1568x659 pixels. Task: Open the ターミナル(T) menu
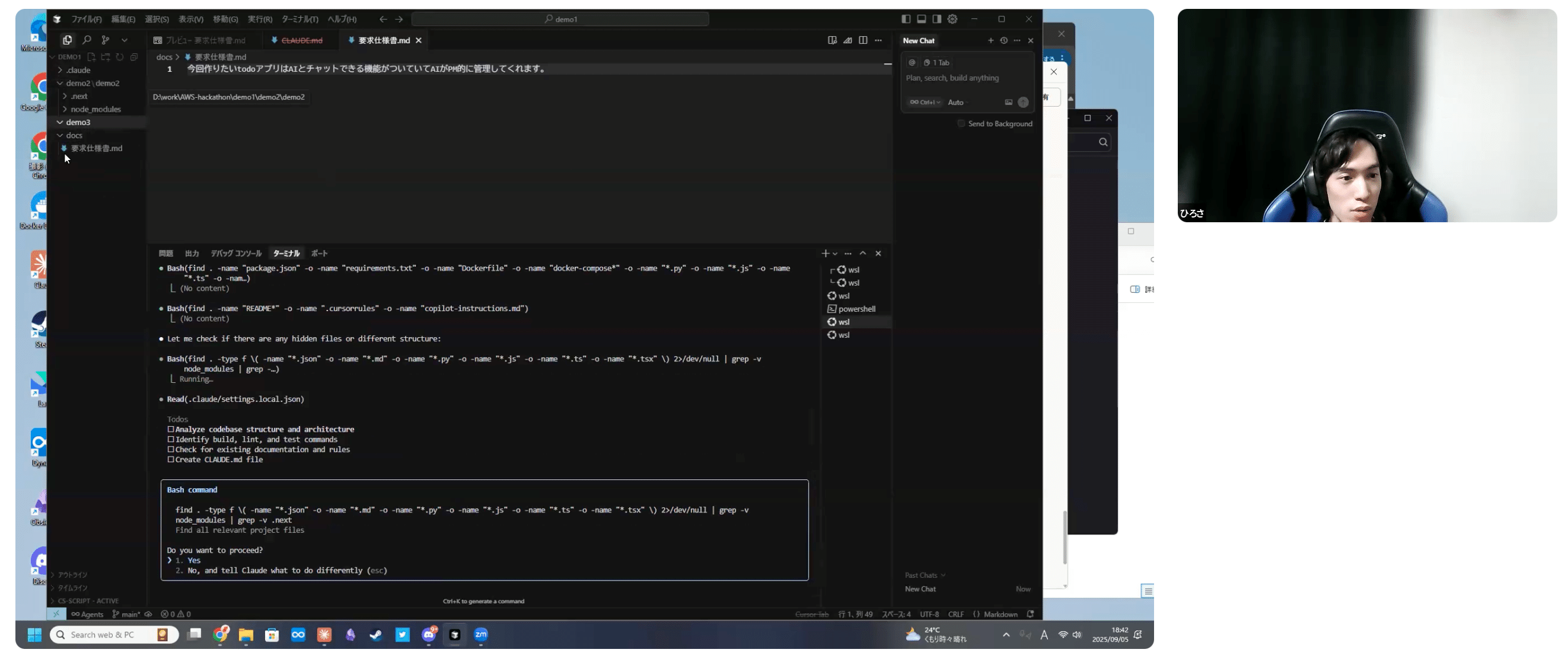[x=299, y=19]
